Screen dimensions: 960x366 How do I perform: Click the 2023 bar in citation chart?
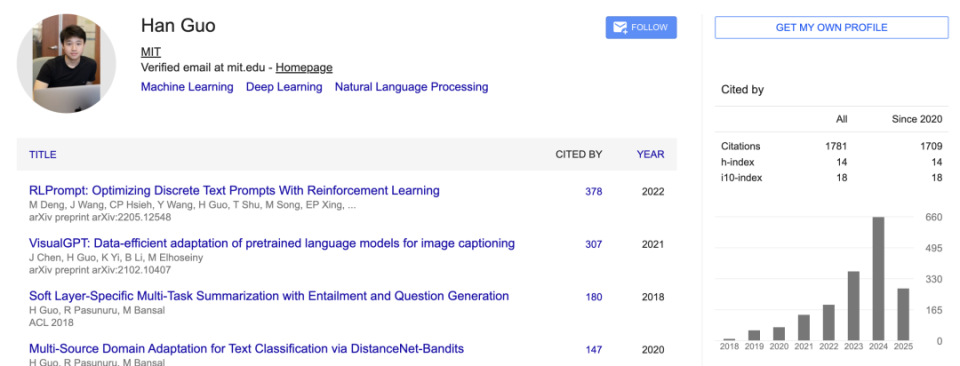tap(853, 306)
